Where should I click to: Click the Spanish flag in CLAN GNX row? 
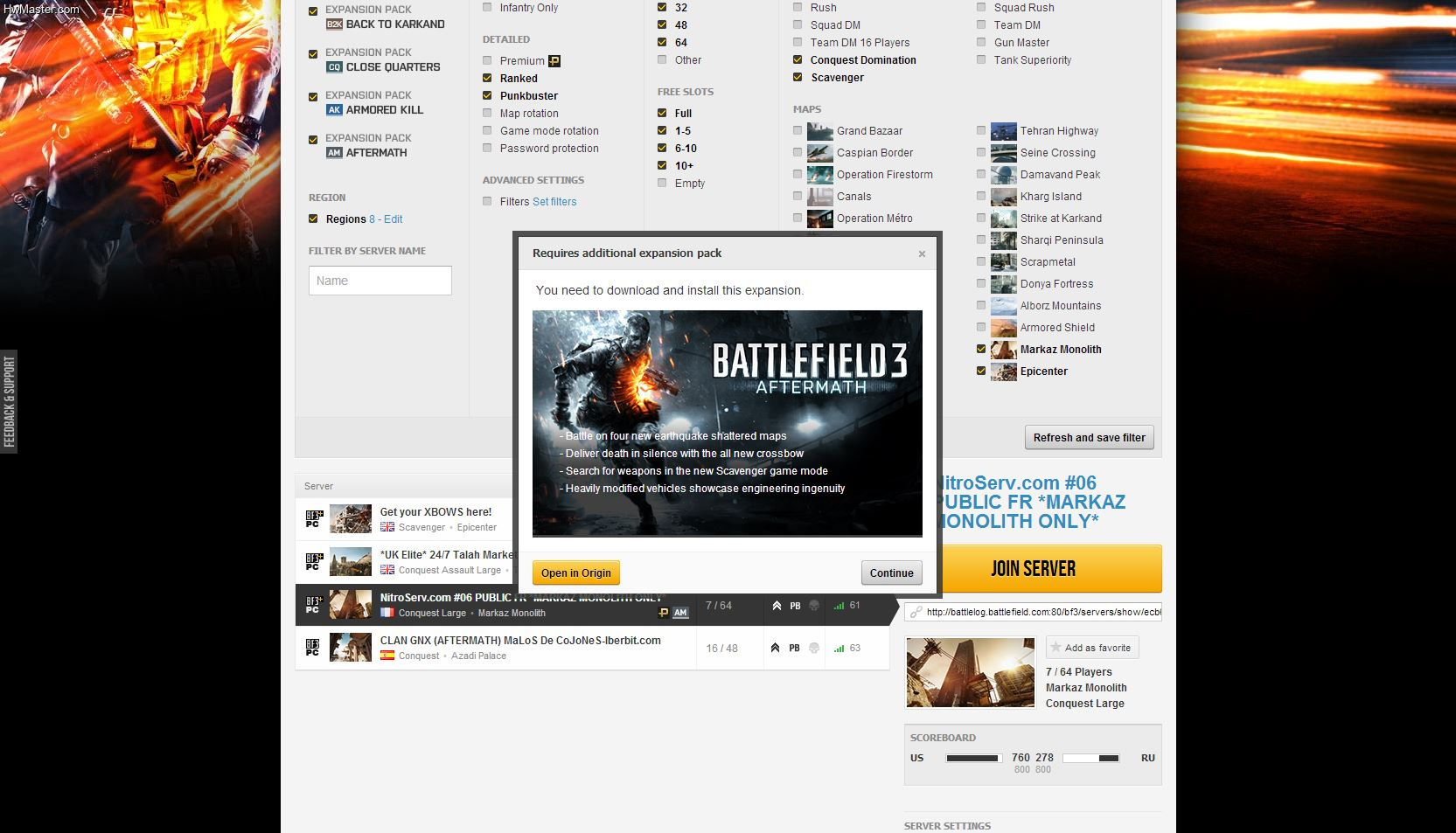click(387, 656)
